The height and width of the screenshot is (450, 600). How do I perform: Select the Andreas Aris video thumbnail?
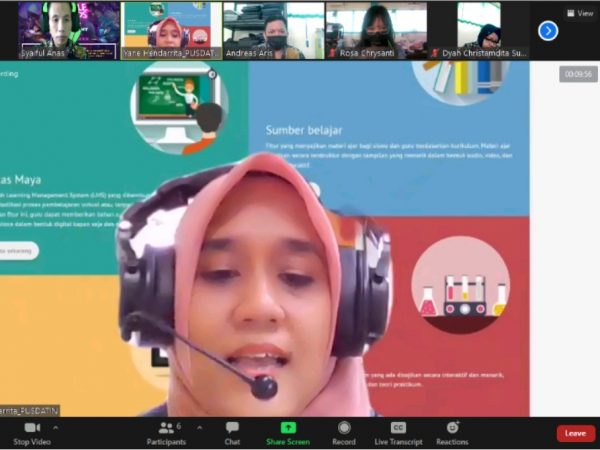point(274,31)
